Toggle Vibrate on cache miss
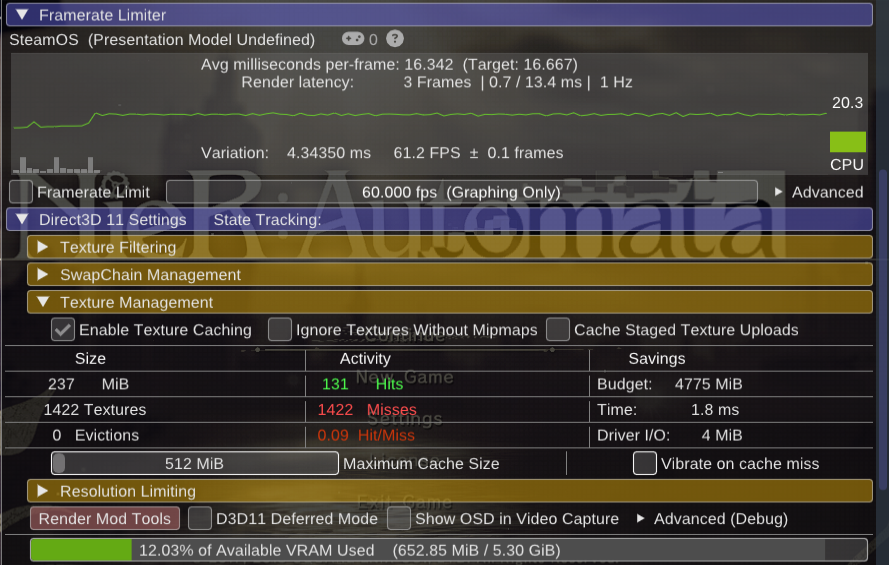889x565 pixels. [645, 463]
